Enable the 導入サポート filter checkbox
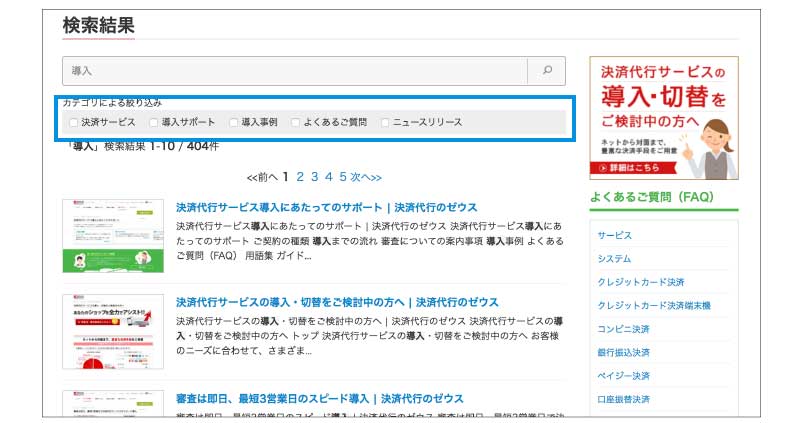Image resolution: width=800 pixels, height=423 pixels. 154,122
